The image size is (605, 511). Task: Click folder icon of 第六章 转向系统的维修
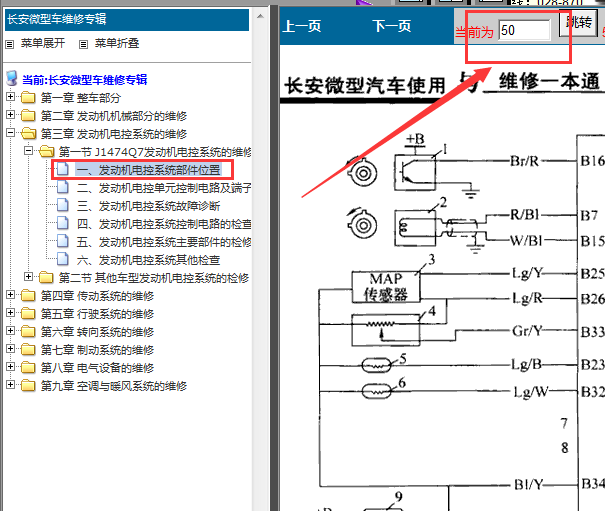28,331
